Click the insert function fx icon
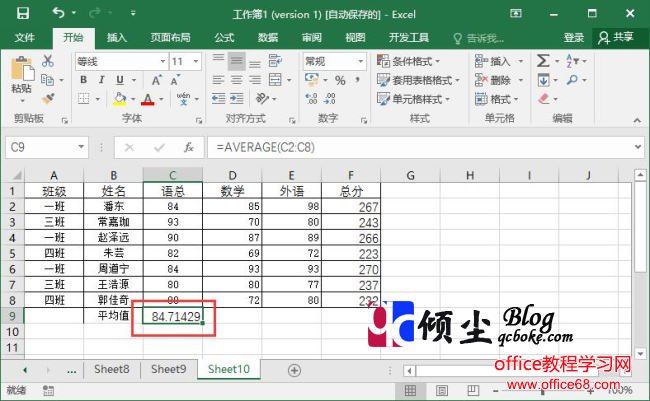 [189, 147]
